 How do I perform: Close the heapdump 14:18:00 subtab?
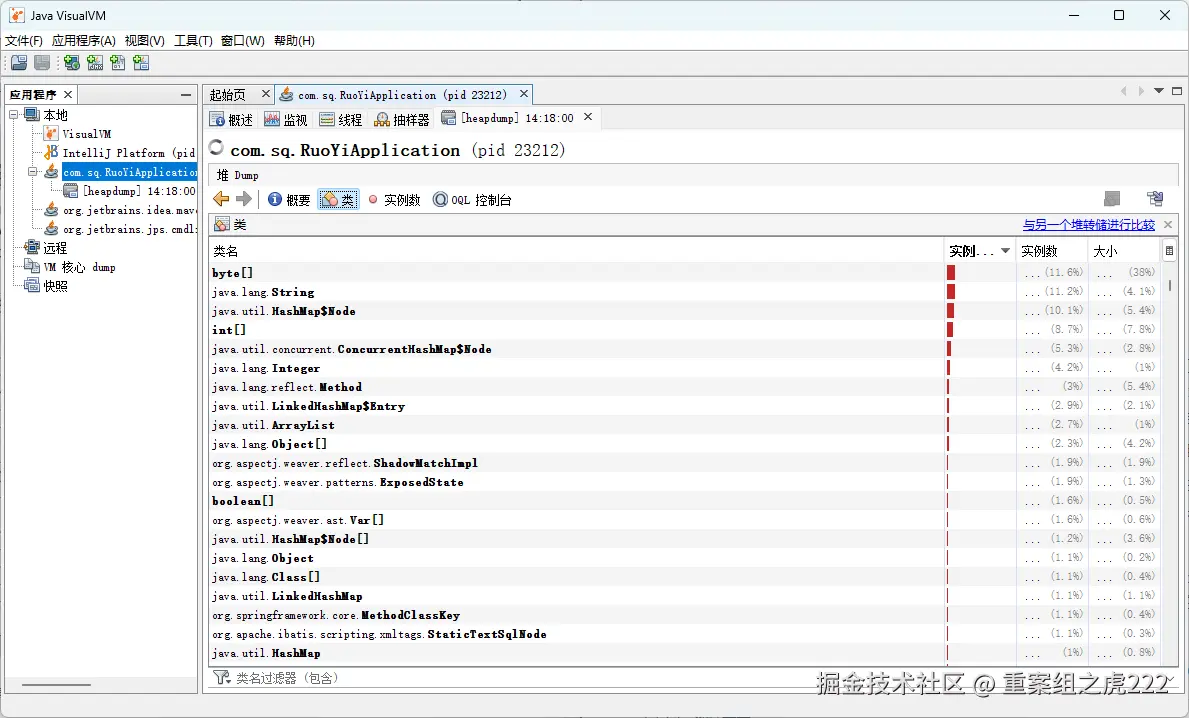coord(588,117)
